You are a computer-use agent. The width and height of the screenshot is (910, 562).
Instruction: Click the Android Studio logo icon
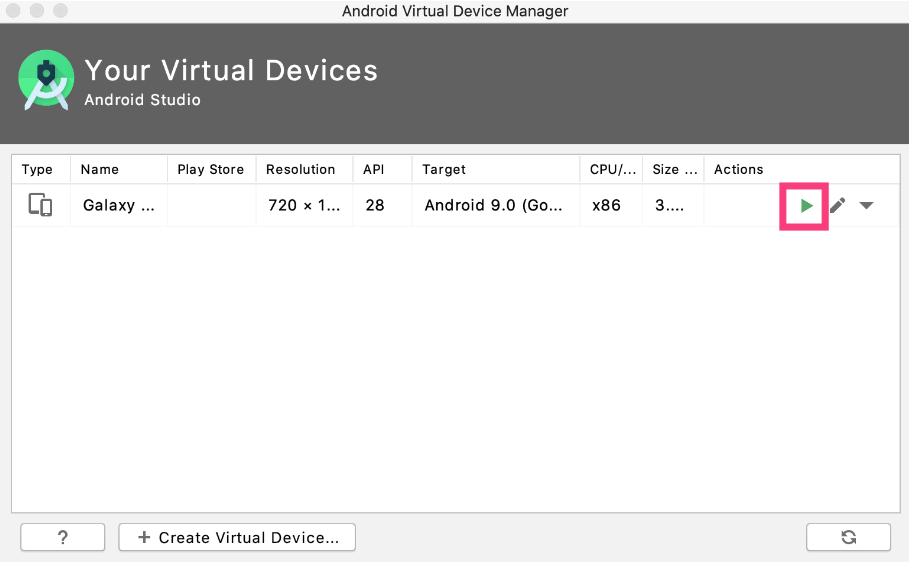click(x=46, y=80)
